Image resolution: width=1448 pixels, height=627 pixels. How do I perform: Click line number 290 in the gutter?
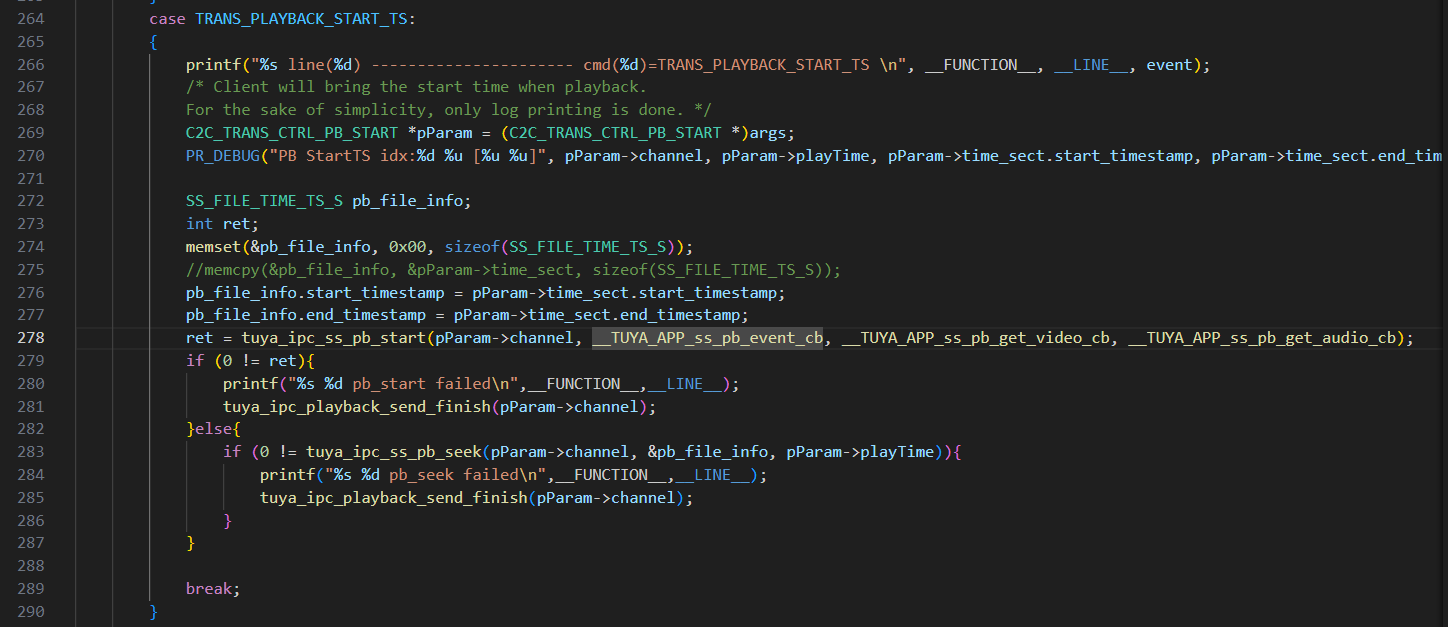point(31,611)
